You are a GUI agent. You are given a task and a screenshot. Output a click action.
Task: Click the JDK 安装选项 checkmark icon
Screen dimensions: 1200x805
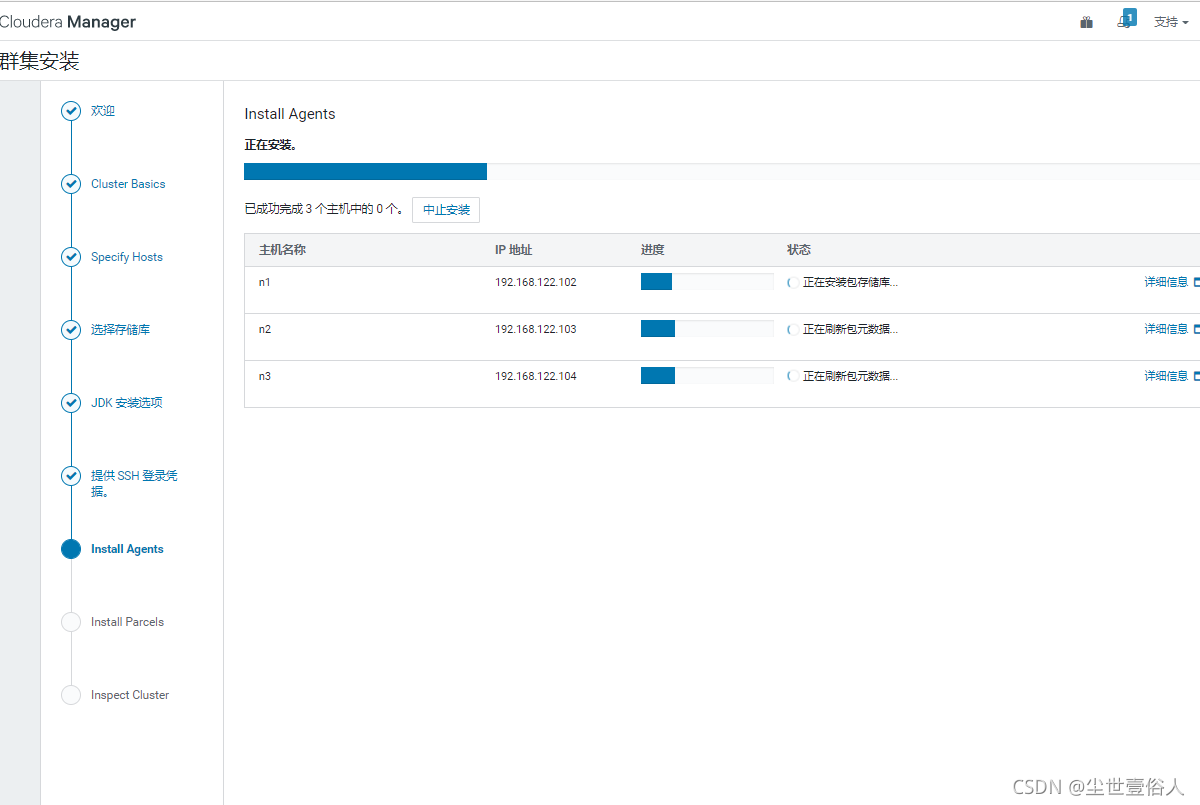(71, 403)
